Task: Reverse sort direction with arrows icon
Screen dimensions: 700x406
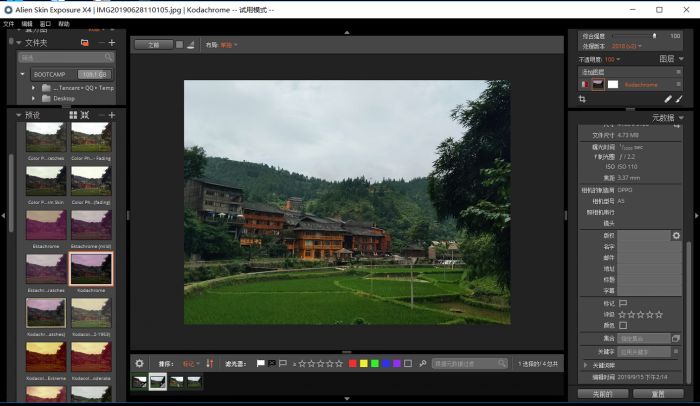Action: click(x=210, y=363)
